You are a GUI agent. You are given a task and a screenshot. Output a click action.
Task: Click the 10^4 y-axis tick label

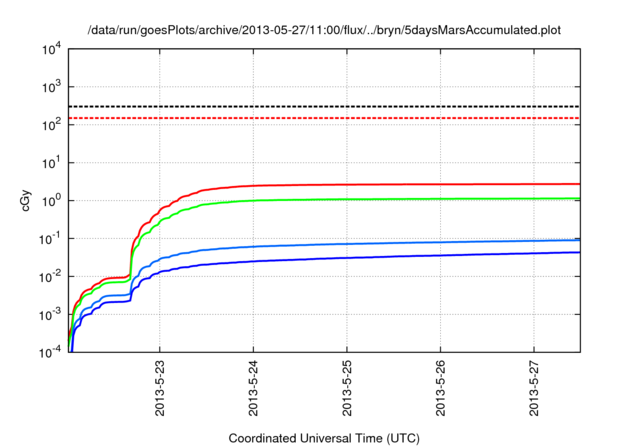point(51,49)
